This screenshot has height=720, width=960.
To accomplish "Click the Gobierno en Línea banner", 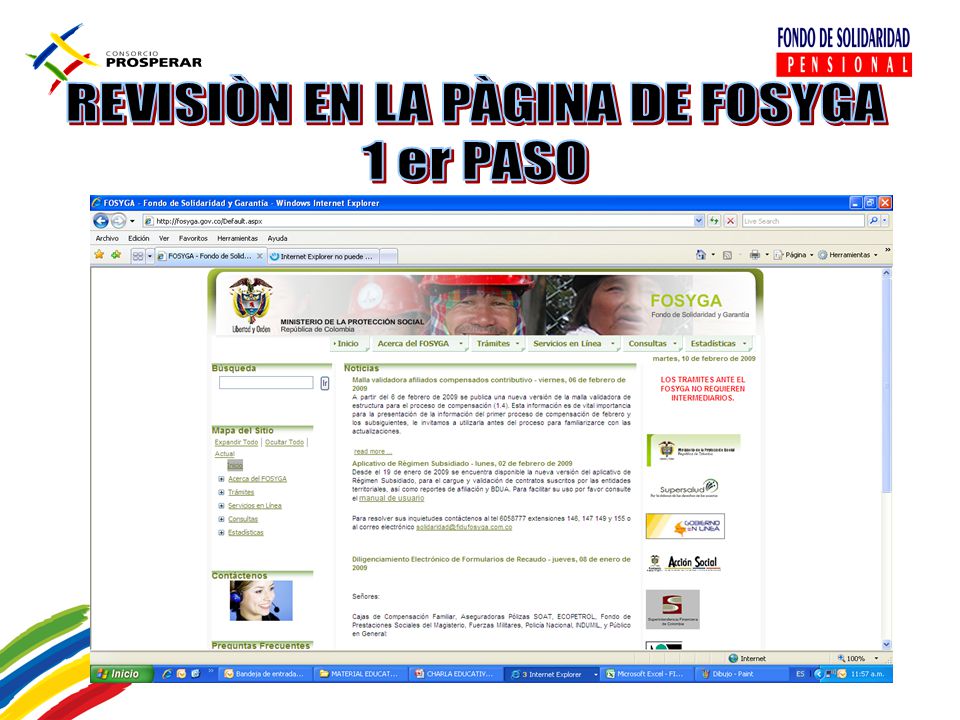I will click(685, 527).
